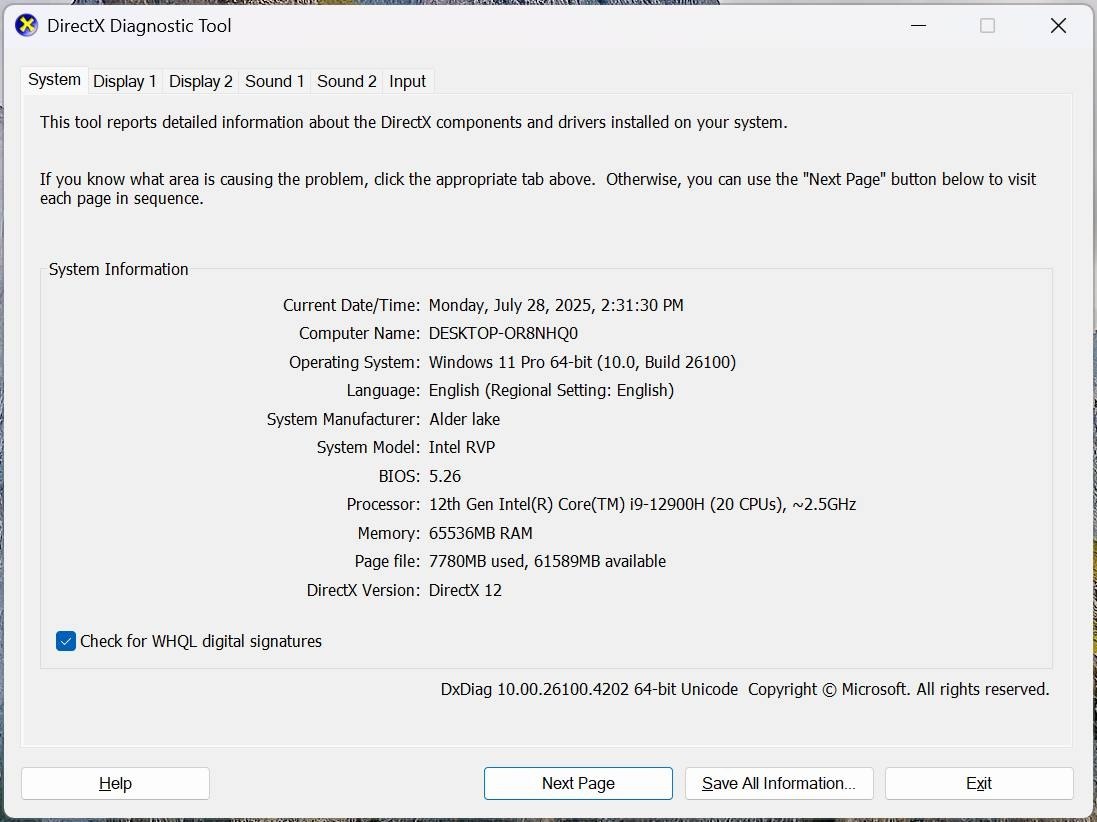Exit the diagnostic tool
The height and width of the screenshot is (822, 1097).
(979, 784)
